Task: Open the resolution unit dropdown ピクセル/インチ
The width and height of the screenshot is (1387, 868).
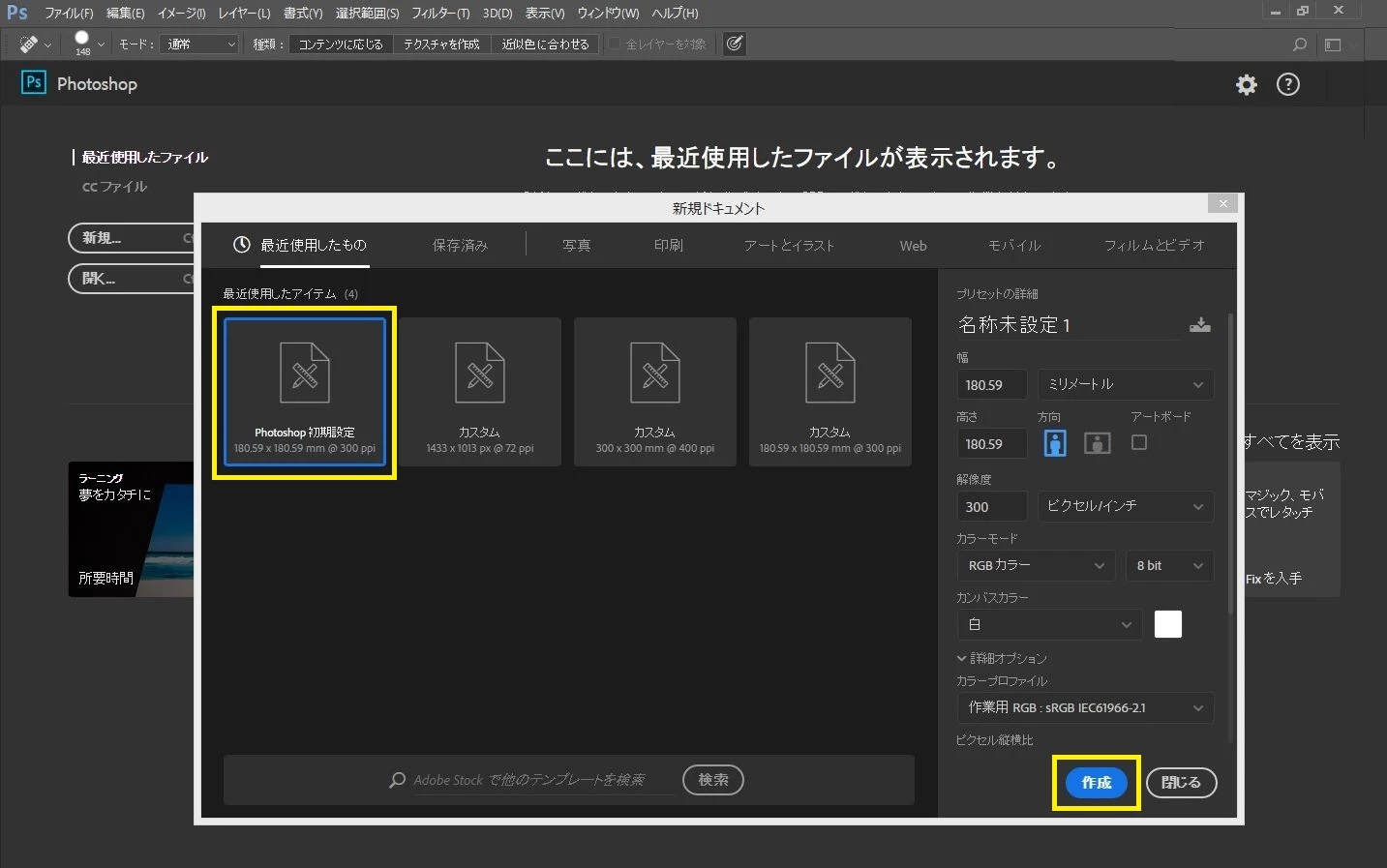Action: coord(1126,506)
